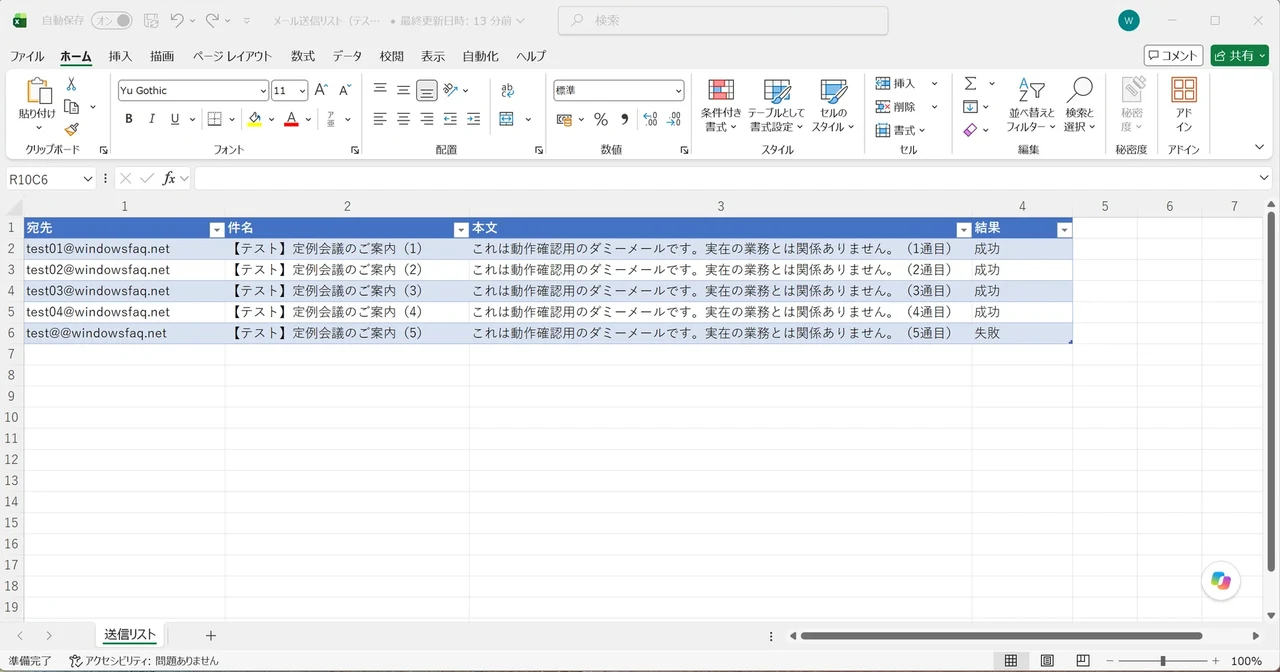Click the コメント button
Viewport: 1280px width, 672px height.
(1173, 56)
